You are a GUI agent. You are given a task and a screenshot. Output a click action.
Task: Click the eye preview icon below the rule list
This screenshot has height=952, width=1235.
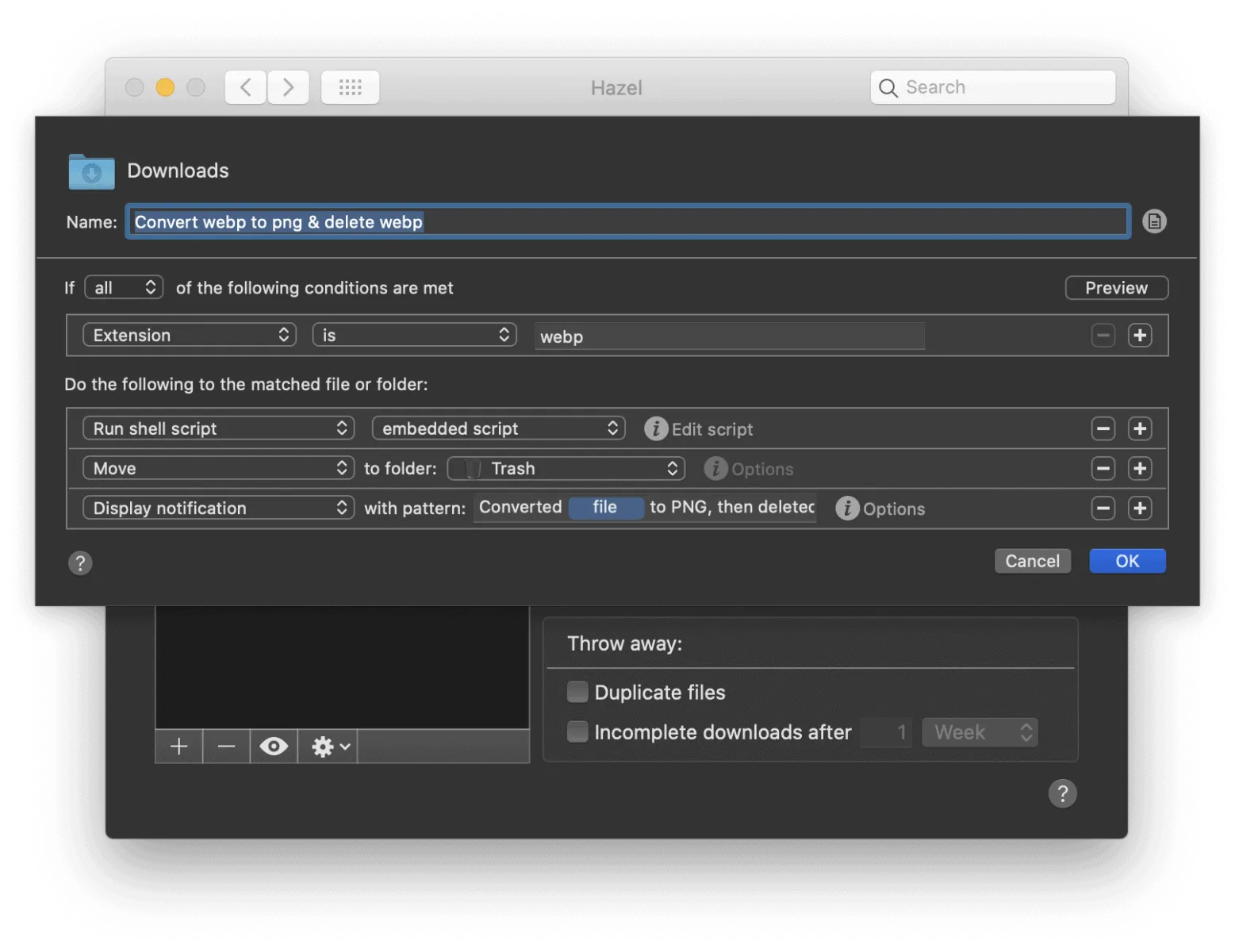click(x=273, y=746)
